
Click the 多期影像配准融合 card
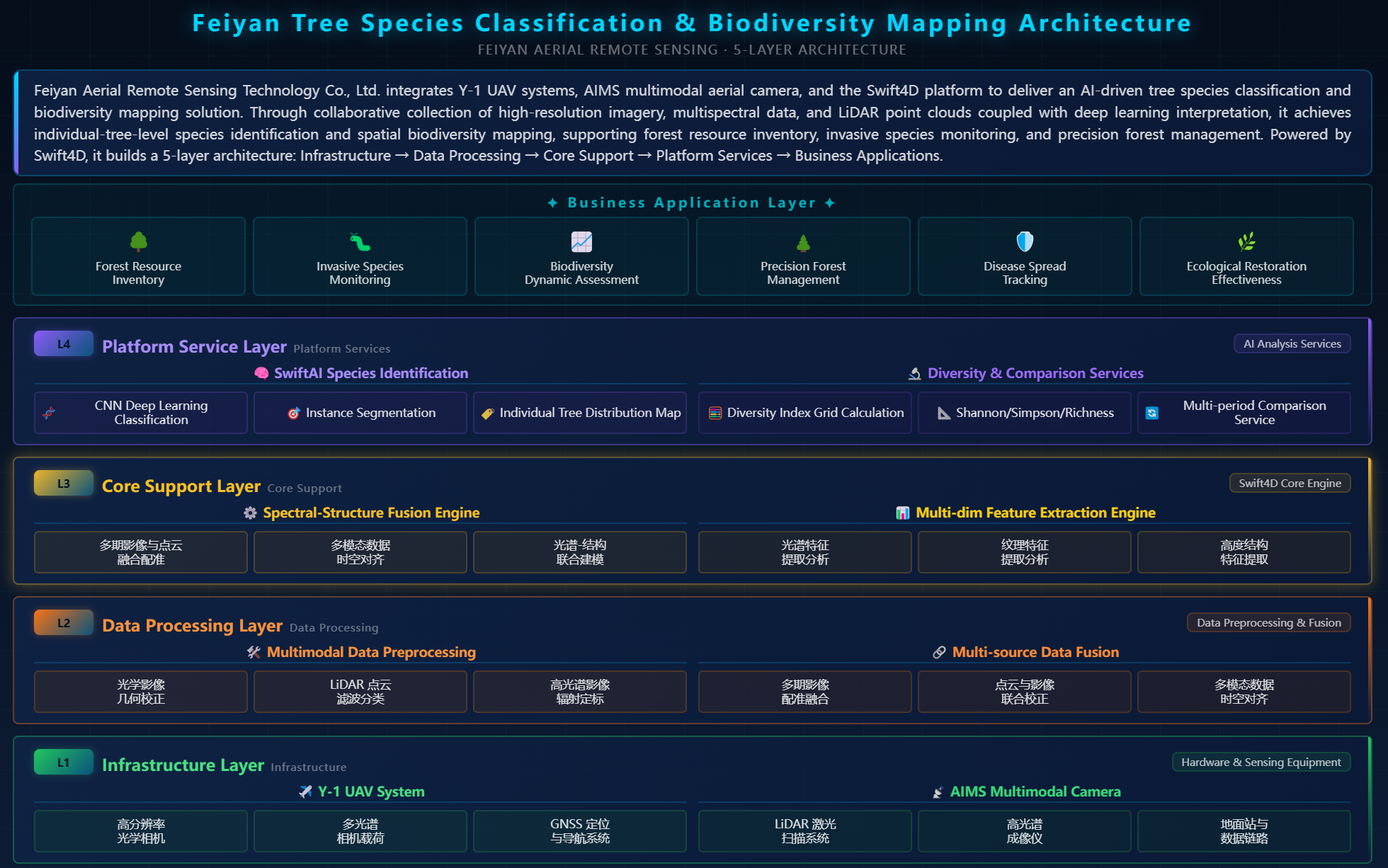(x=805, y=692)
